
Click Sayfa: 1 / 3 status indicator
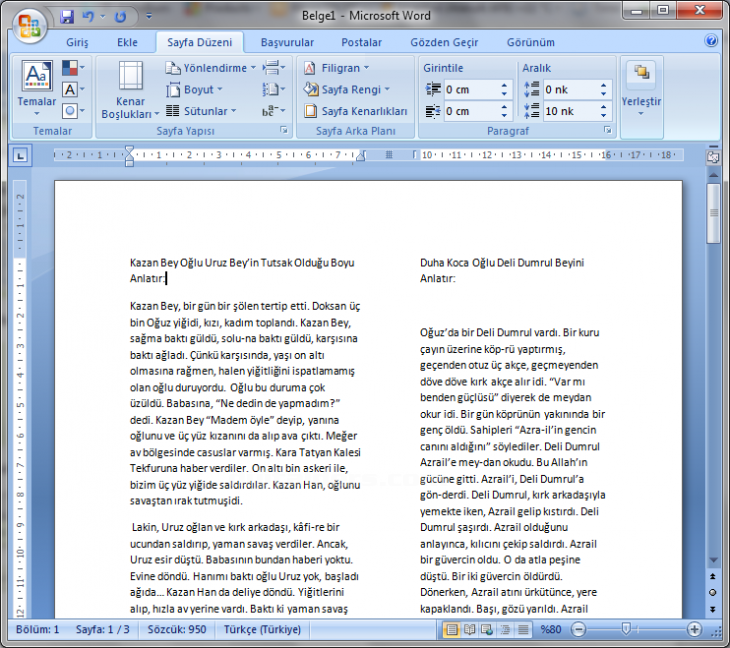pos(102,629)
